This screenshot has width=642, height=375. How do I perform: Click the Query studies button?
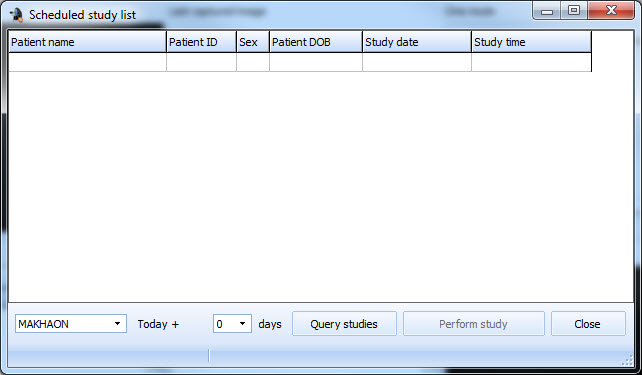point(344,324)
